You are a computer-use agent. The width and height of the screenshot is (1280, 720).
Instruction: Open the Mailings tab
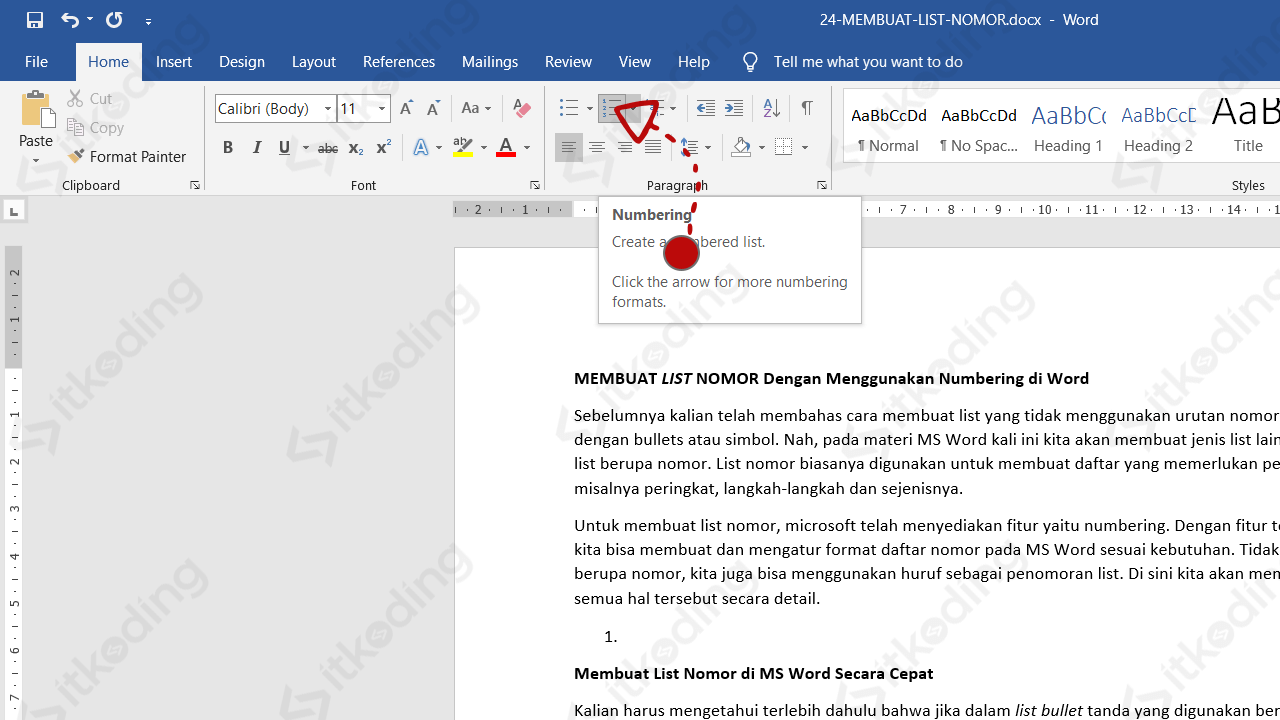pyautogui.click(x=490, y=62)
